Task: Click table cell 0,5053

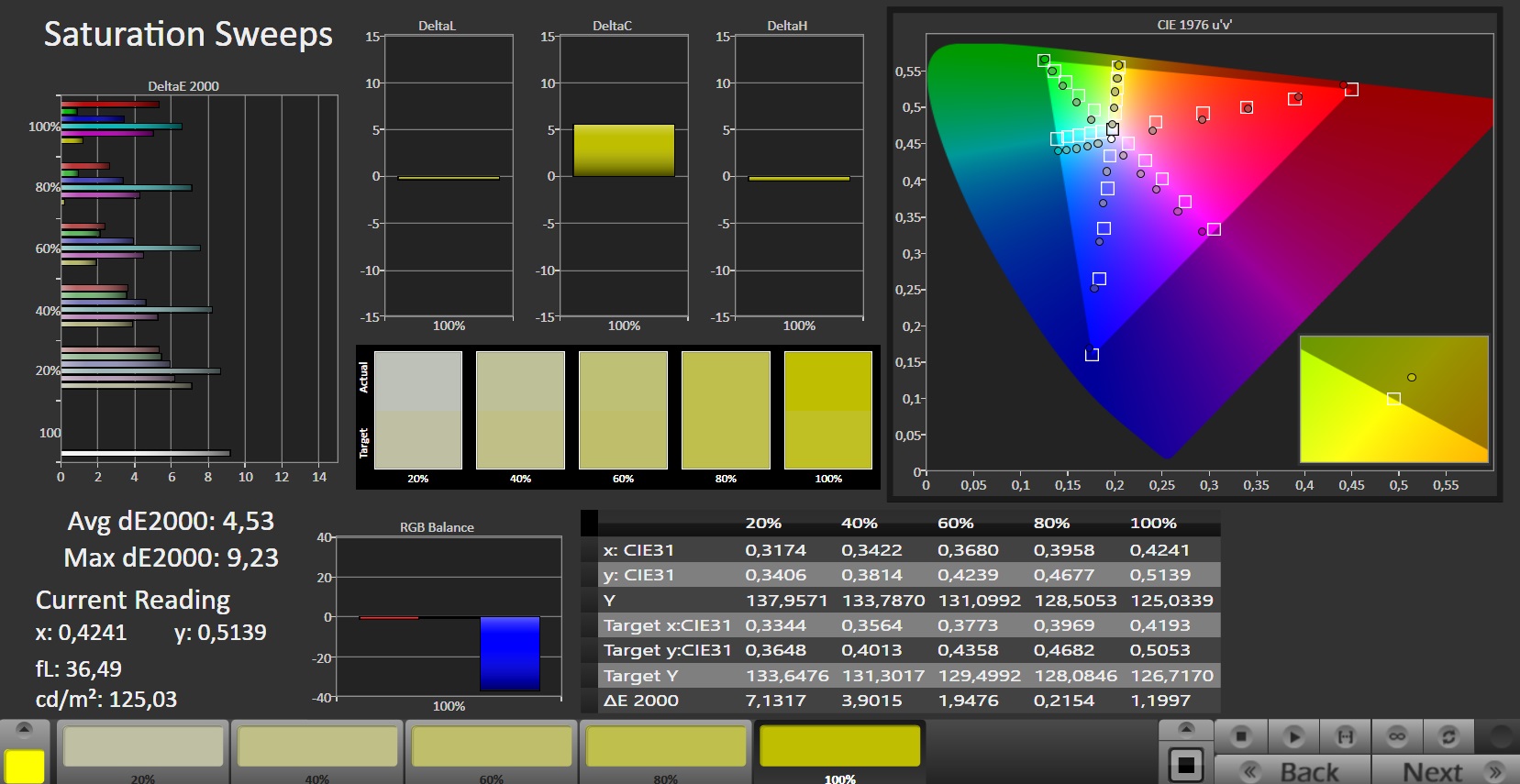Action: tap(1159, 650)
